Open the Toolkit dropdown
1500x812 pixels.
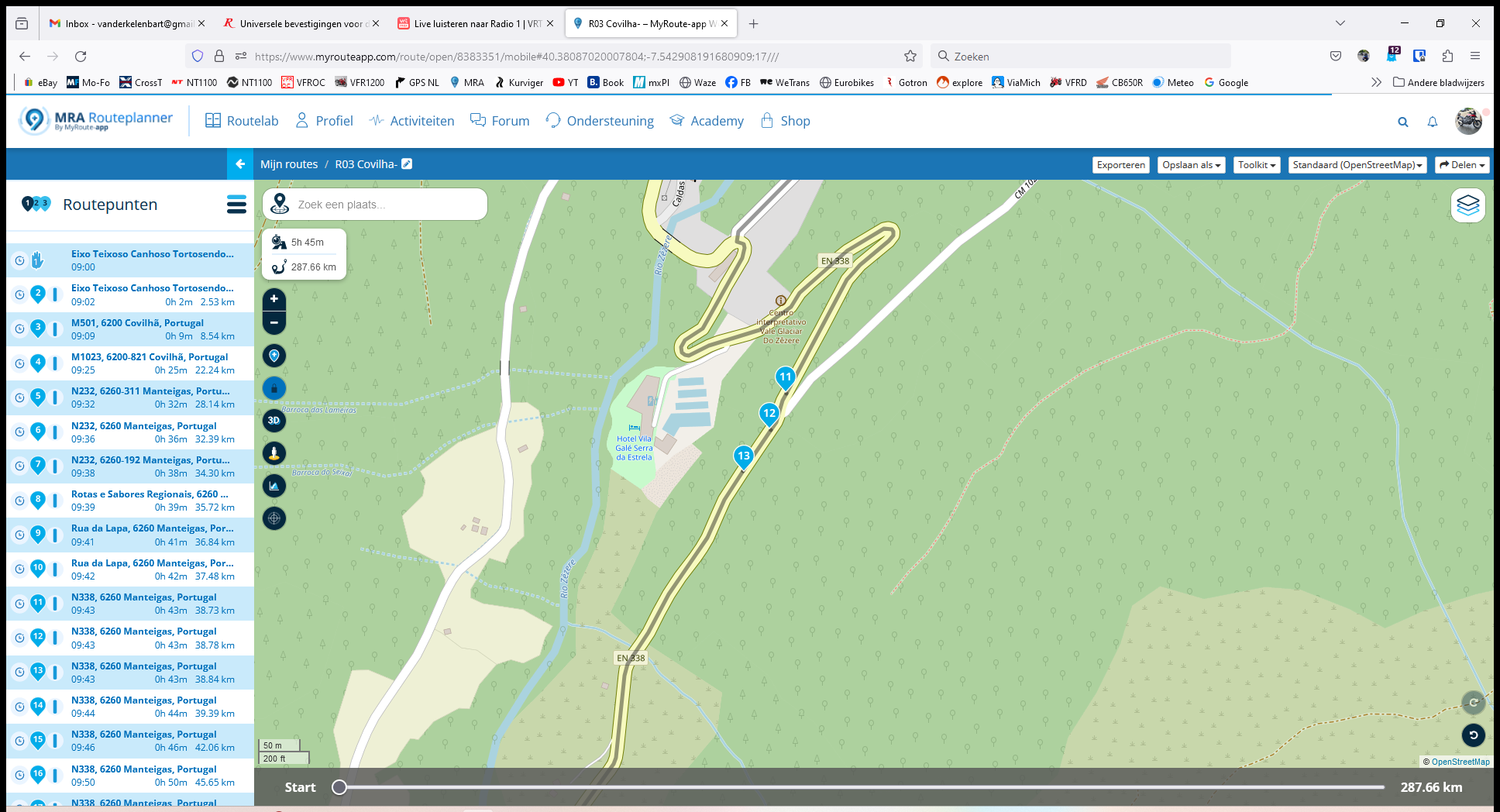point(1257,165)
